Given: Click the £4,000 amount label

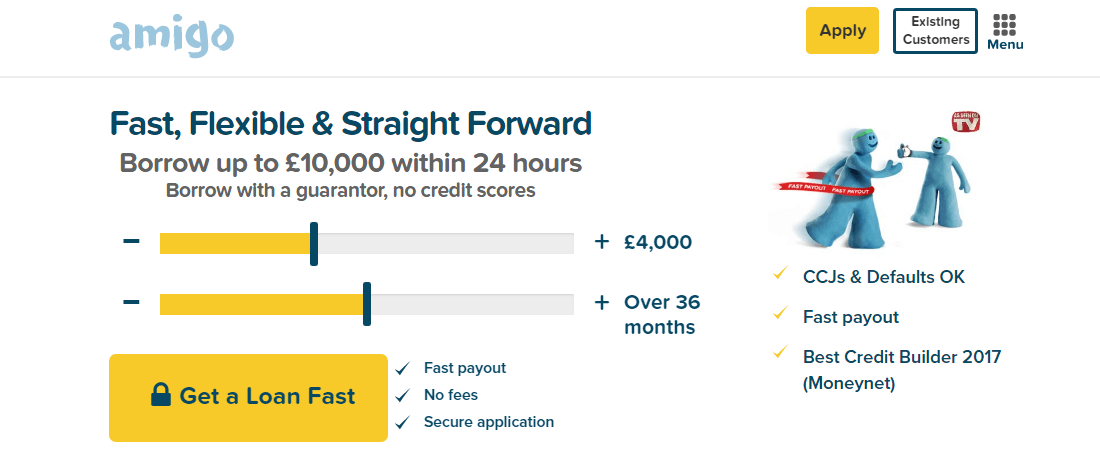Looking at the screenshot, I should 658,243.
